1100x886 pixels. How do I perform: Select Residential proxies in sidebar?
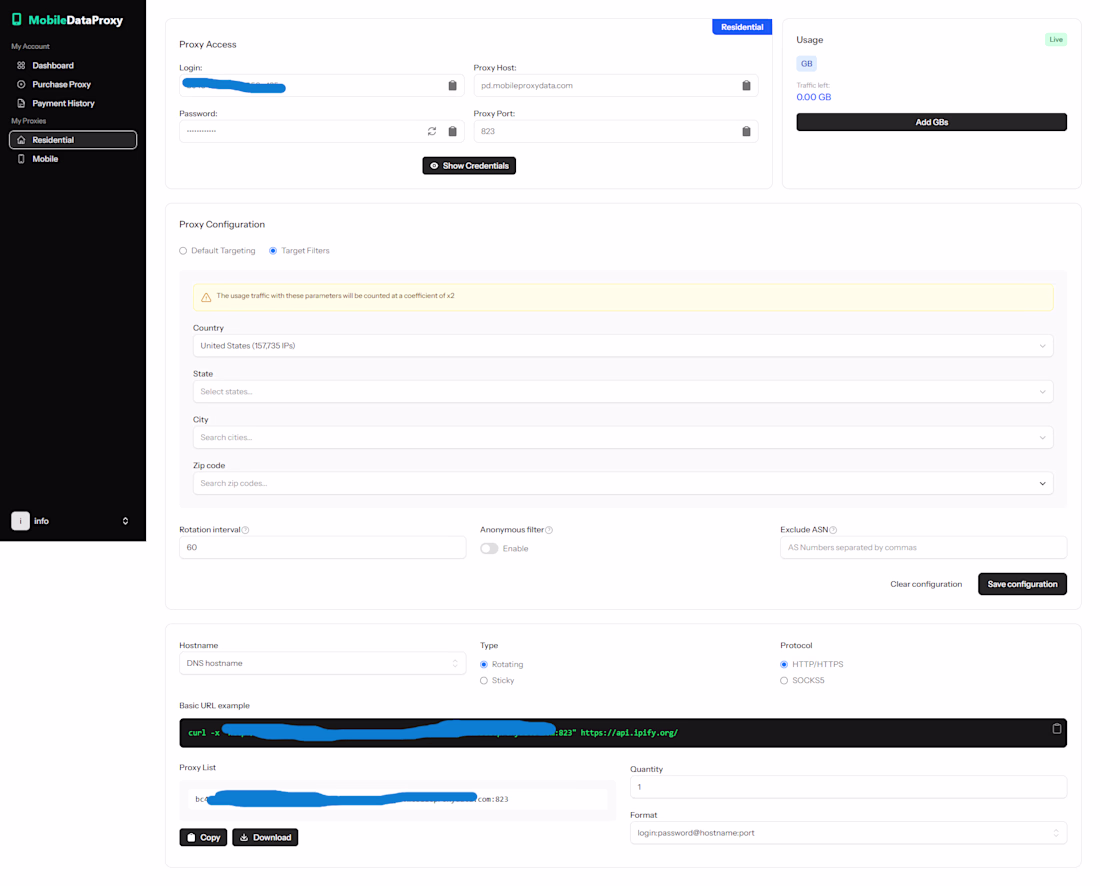coord(73,140)
